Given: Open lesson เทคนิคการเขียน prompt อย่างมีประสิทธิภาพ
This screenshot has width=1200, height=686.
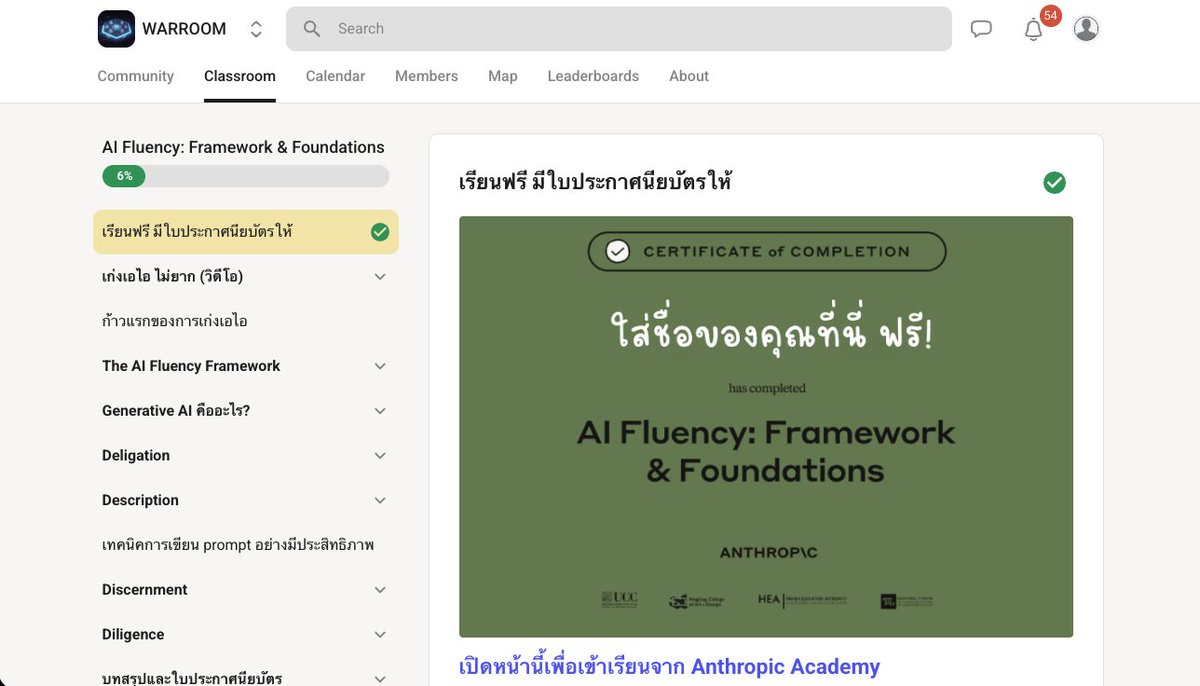Looking at the screenshot, I should coord(238,545).
